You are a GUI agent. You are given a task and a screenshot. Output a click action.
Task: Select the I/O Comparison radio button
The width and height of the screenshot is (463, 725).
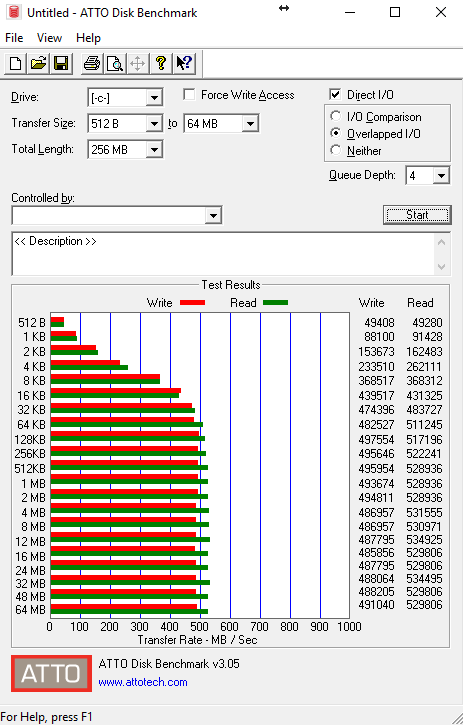click(336, 116)
